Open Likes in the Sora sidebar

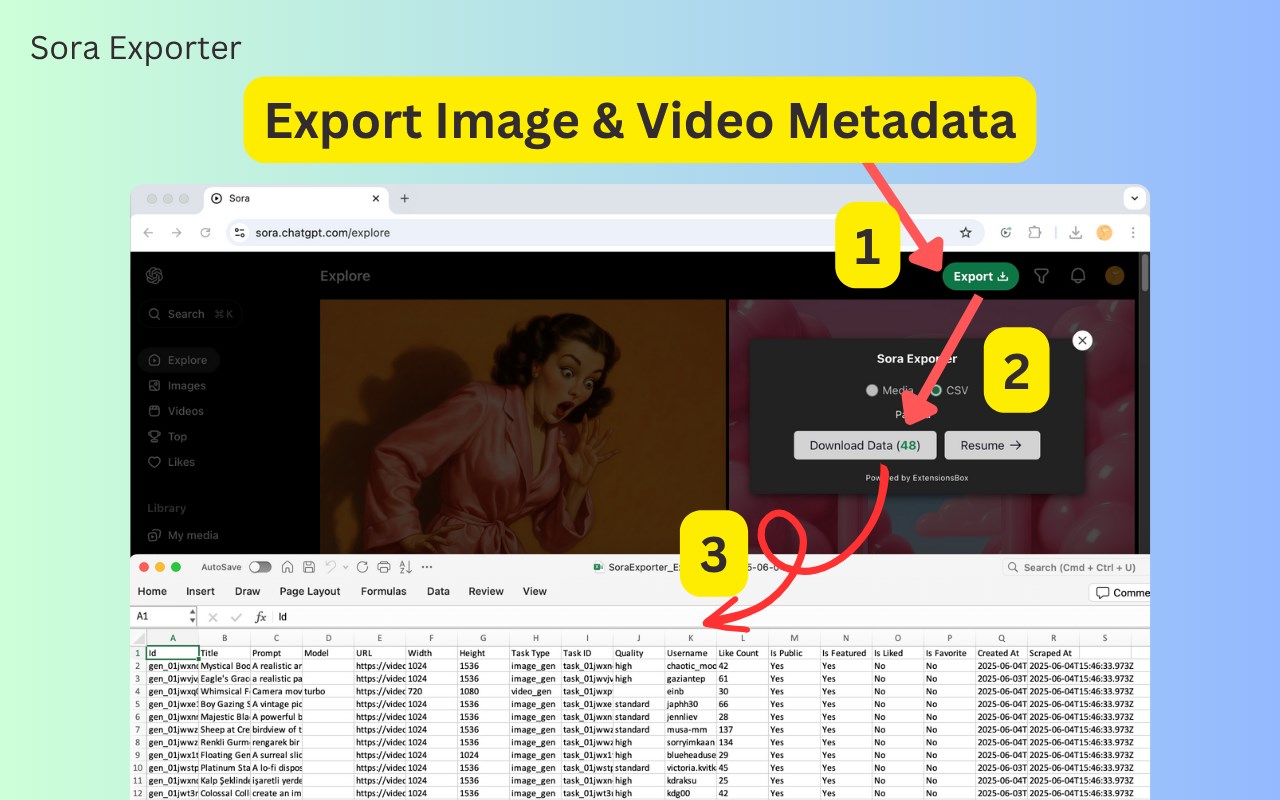[x=172, y=462]
